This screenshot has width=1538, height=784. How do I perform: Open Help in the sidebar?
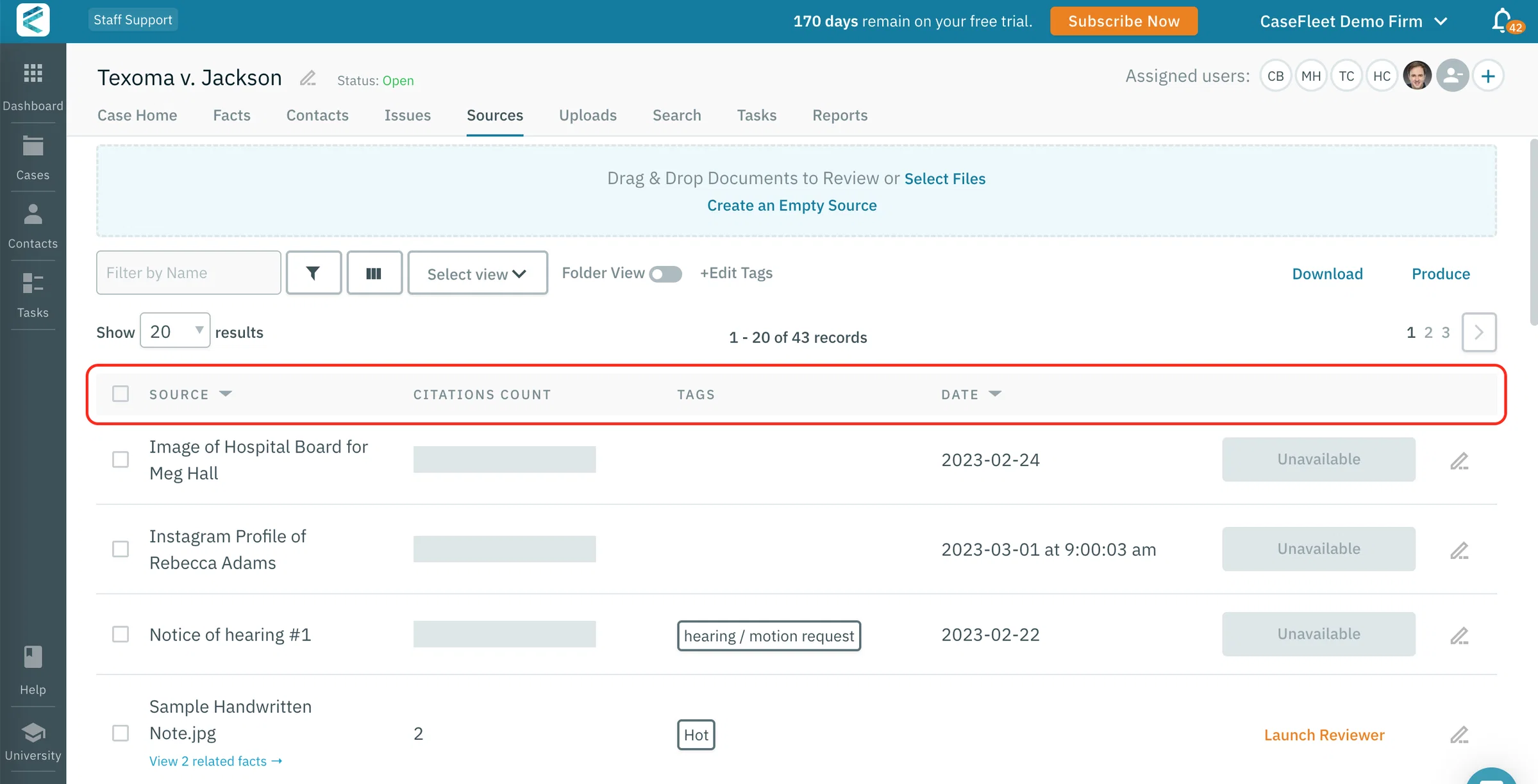(33, 671)
